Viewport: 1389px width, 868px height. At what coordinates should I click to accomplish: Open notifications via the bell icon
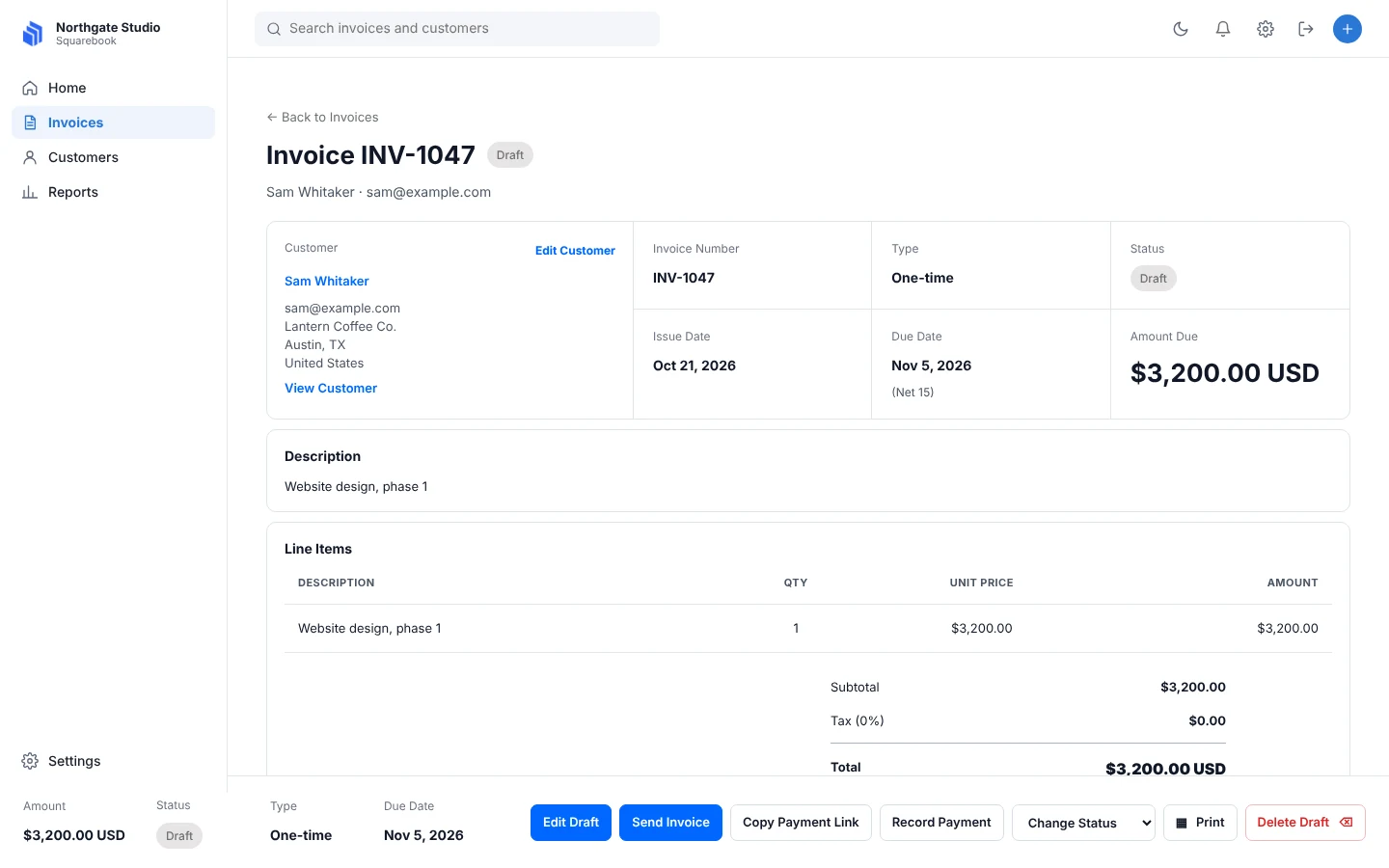(x=1223, y=29)
